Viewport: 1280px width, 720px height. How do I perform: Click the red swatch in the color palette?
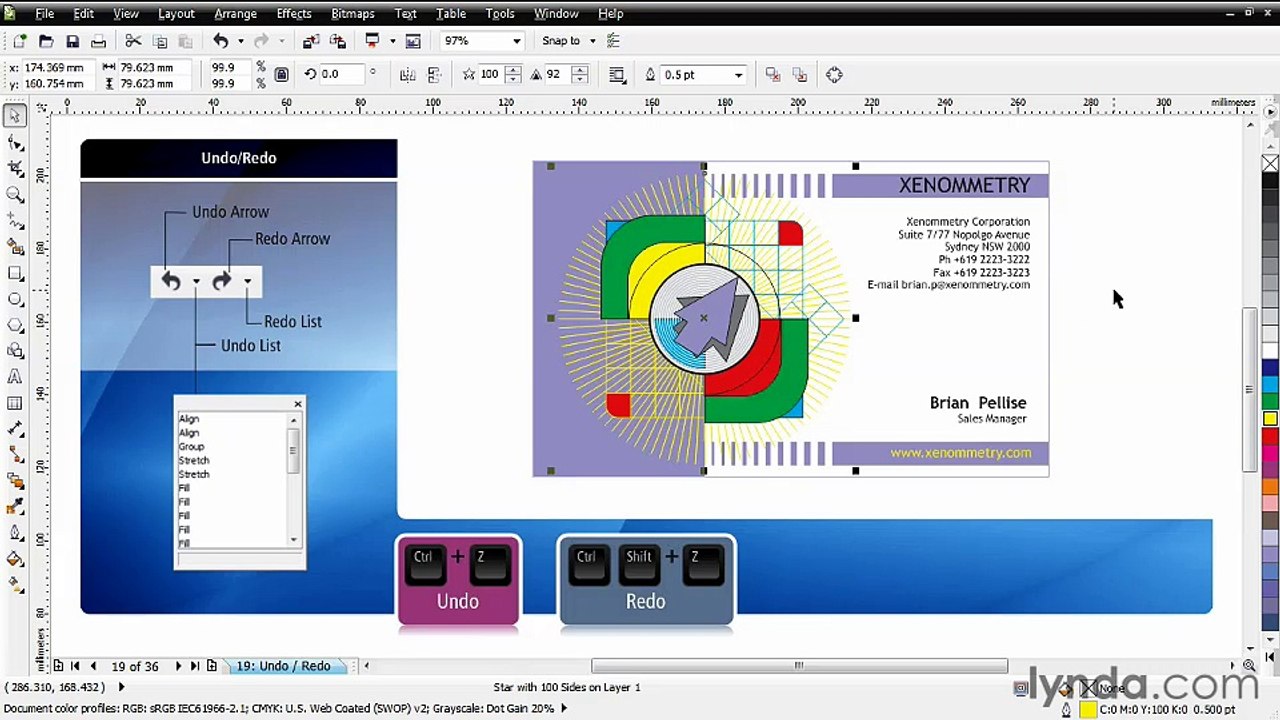tap(1270, 437)
